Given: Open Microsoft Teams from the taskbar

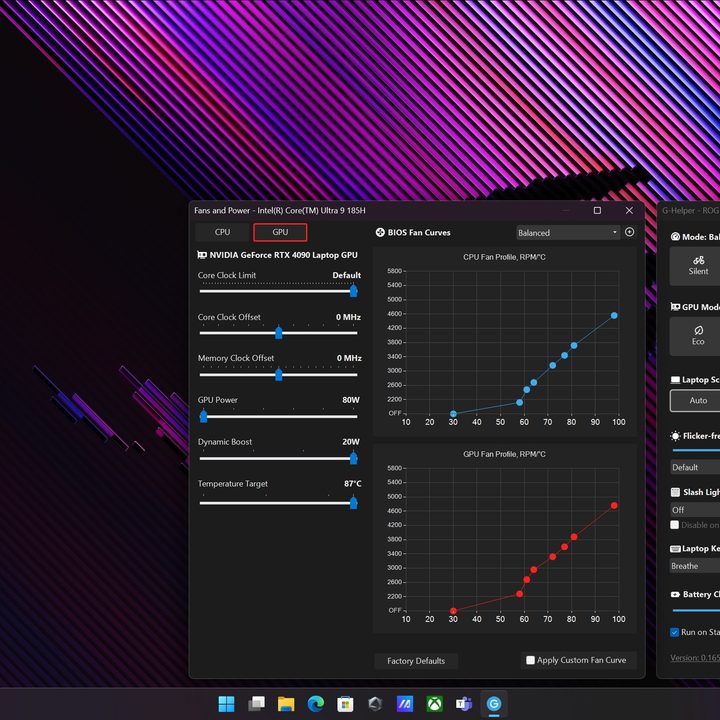Looking at the screenshot, I should click(464, 703).
